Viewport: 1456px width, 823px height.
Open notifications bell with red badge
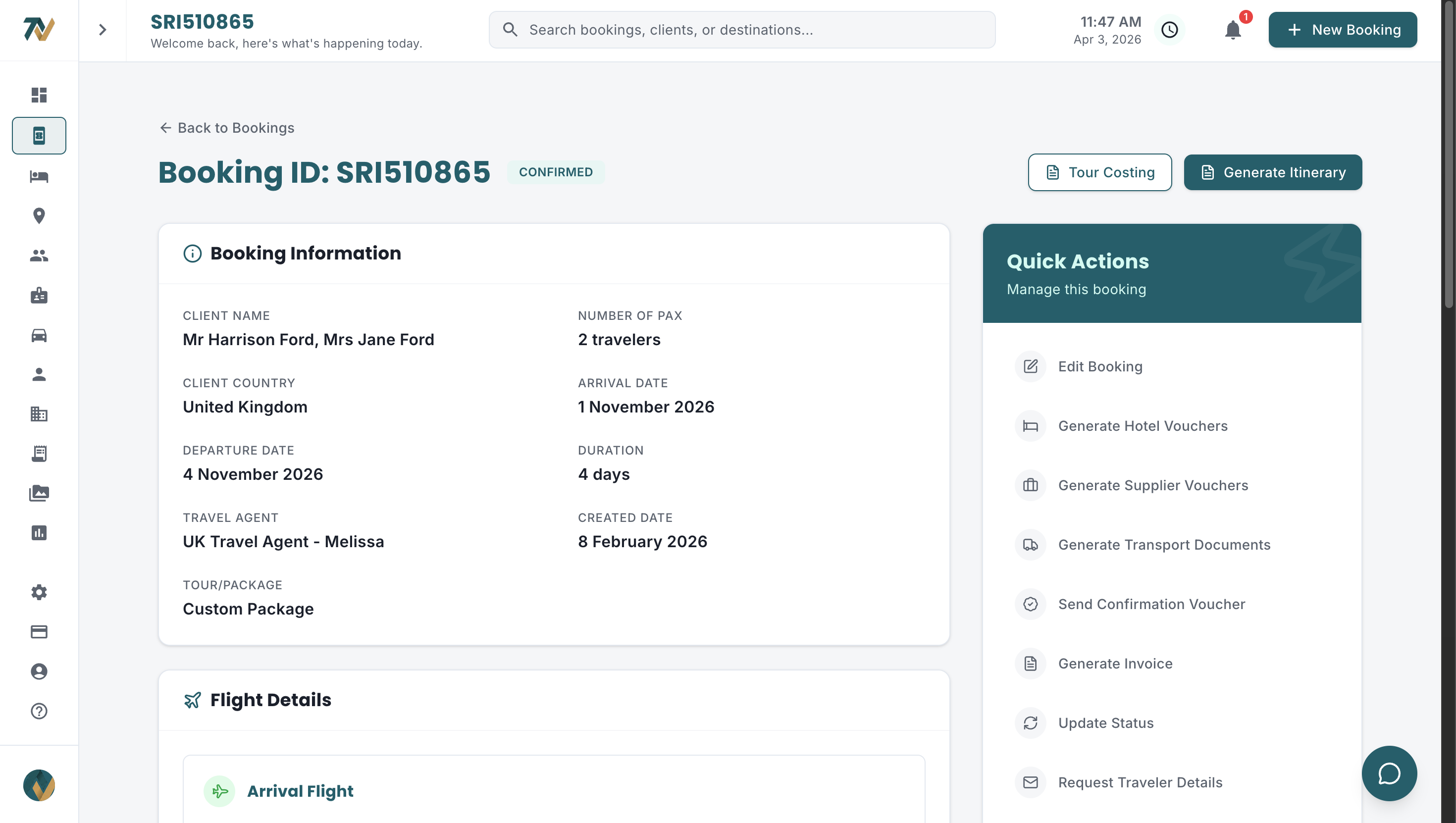(1233, 29)
